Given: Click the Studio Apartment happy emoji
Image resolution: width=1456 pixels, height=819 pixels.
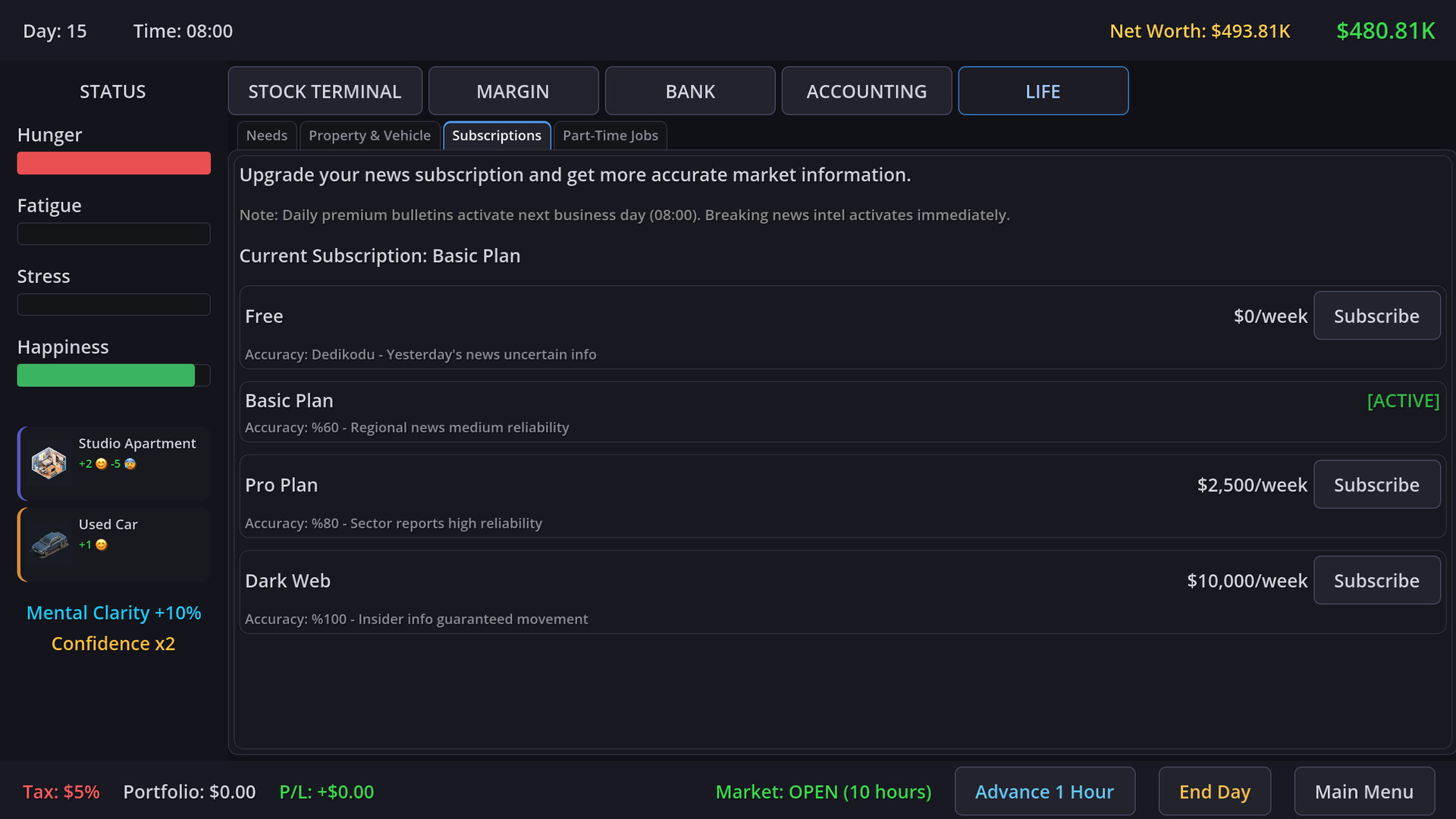Looking at the screenshot, I should (102, 464).
